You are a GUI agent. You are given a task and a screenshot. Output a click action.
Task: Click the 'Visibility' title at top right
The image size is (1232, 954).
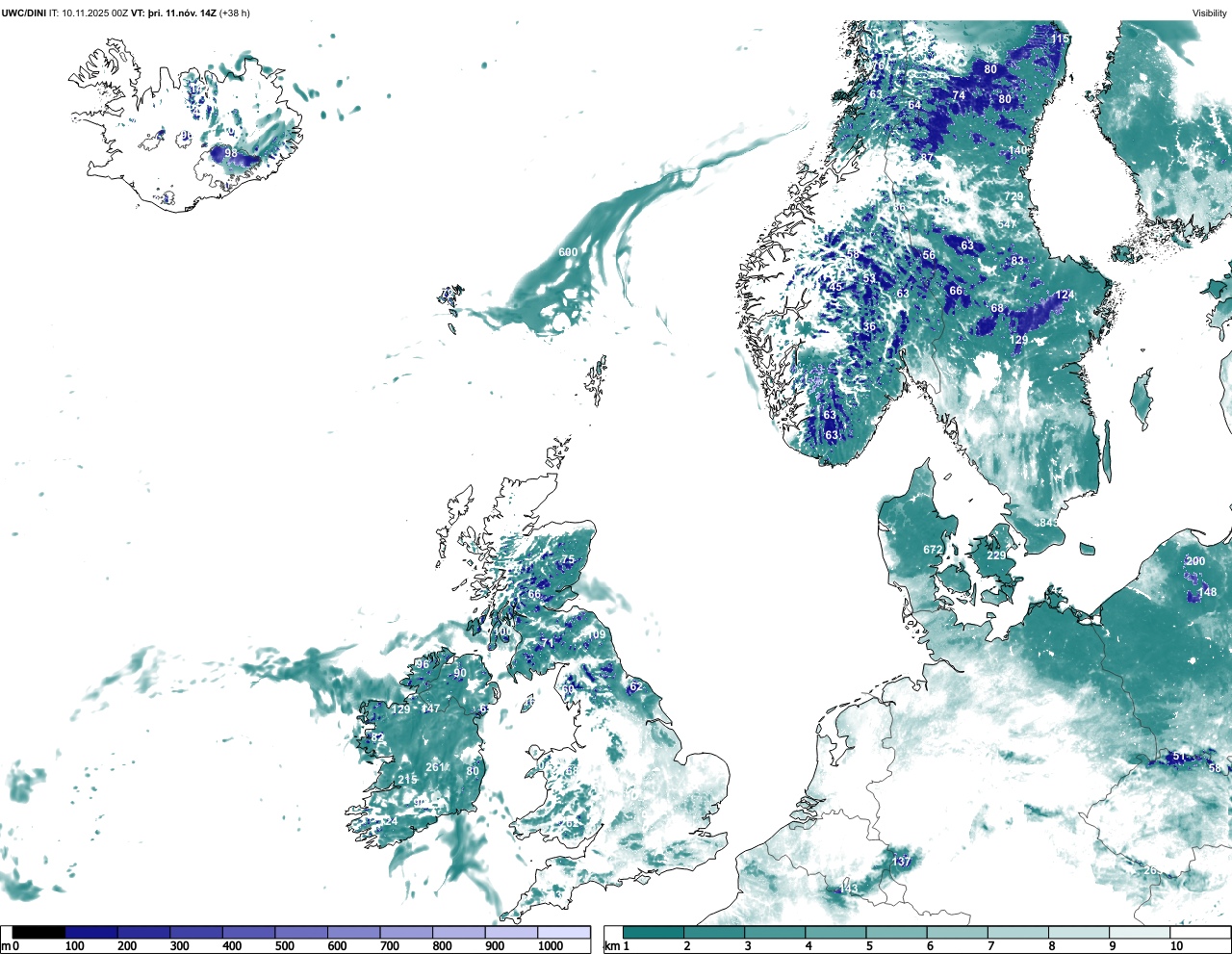coord(1210,13)
